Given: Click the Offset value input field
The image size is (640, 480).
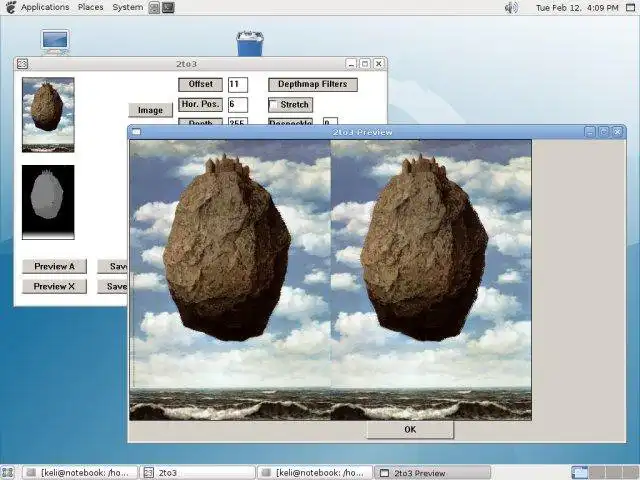Looking at the screenshot, I should coord(237,84).
